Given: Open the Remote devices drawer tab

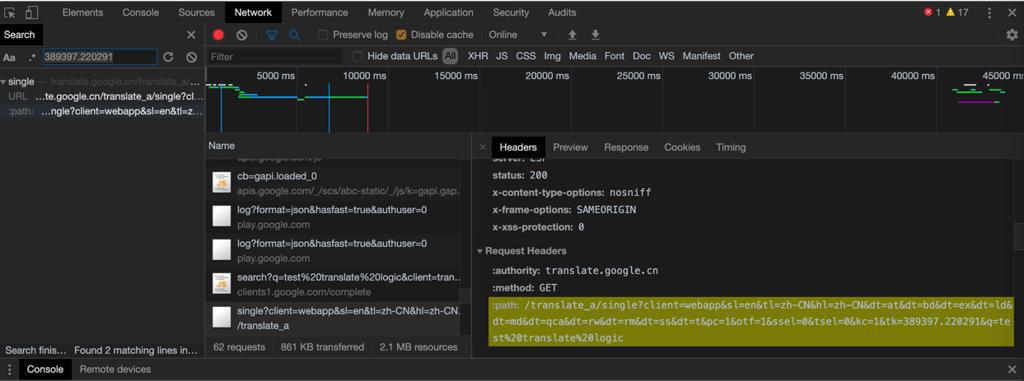Looking at the screenshot, I should coord(115,369).
